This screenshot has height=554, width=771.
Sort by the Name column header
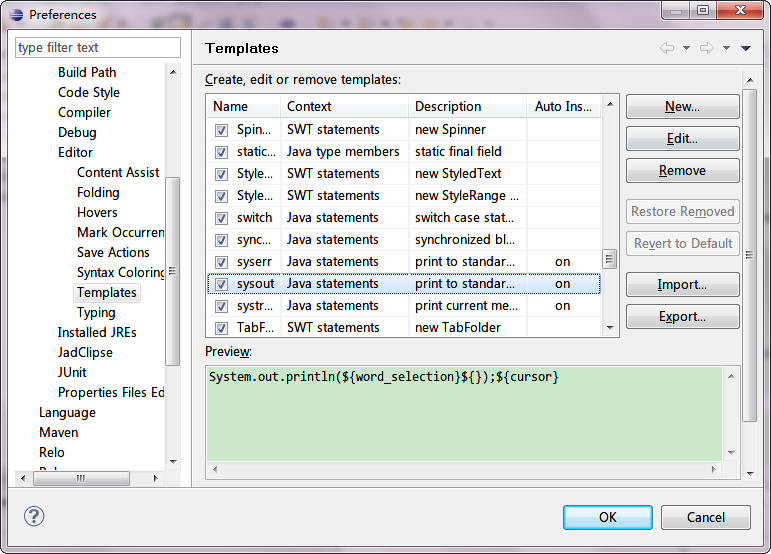(244, 107)
